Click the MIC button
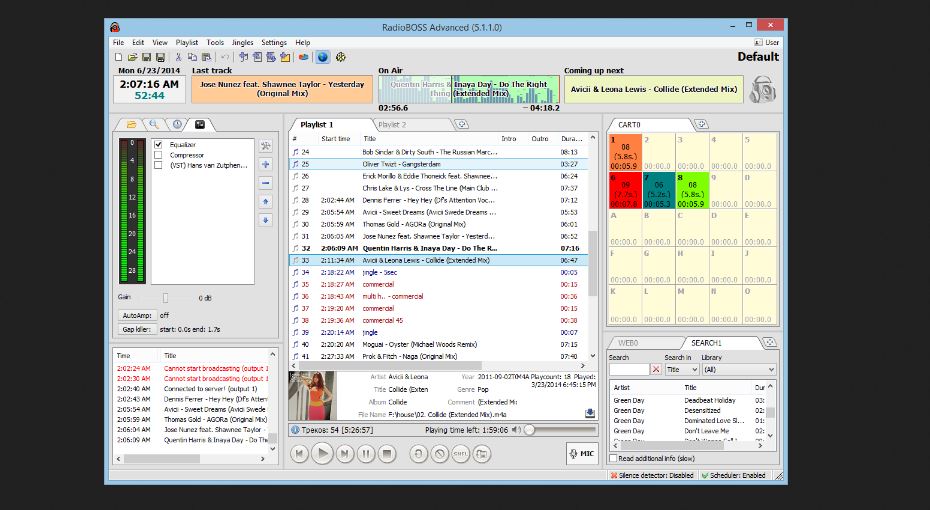The width and height of the screenshot is (930, 510). (x=582, y=454)
